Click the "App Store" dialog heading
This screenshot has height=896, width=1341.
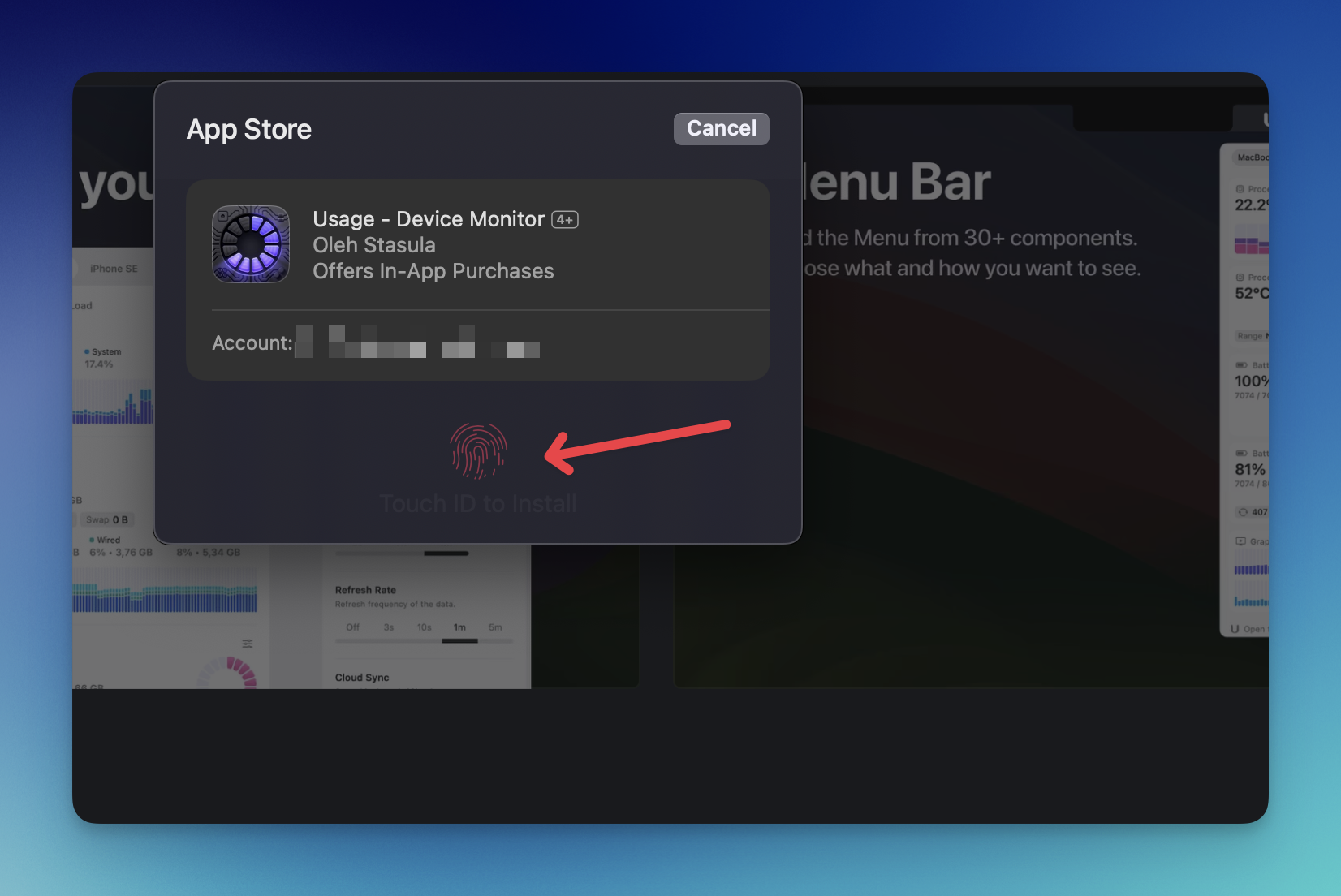(249, 130)
